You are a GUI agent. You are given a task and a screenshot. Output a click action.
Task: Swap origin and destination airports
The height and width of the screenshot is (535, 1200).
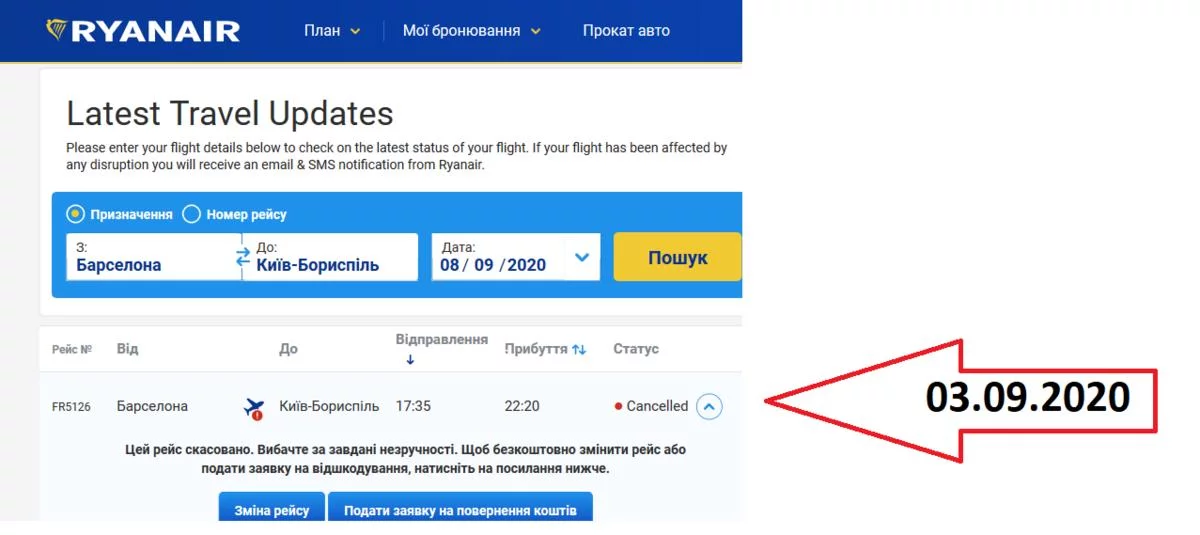click(x=243, y=257)
